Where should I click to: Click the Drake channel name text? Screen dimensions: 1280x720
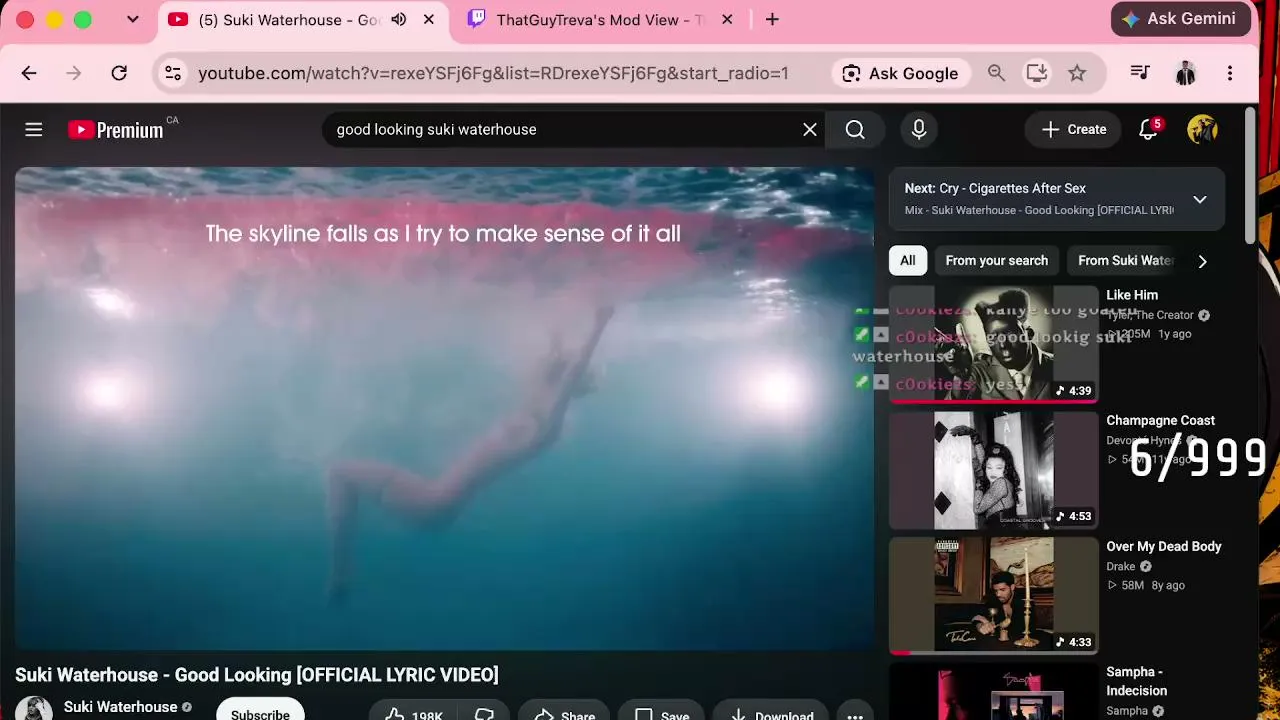click(1121, 566)
